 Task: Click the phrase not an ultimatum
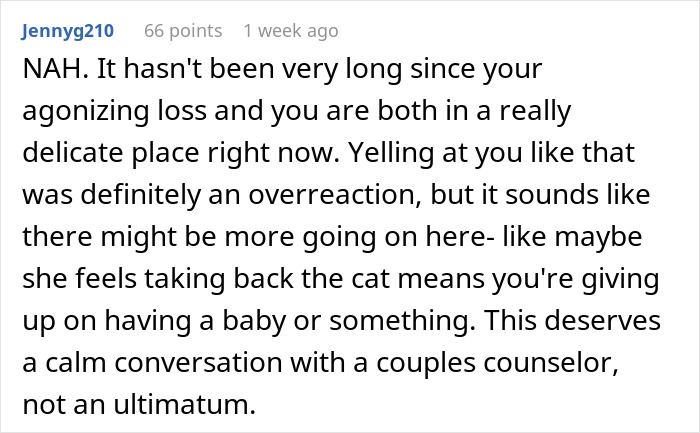[x=139, y=404]
